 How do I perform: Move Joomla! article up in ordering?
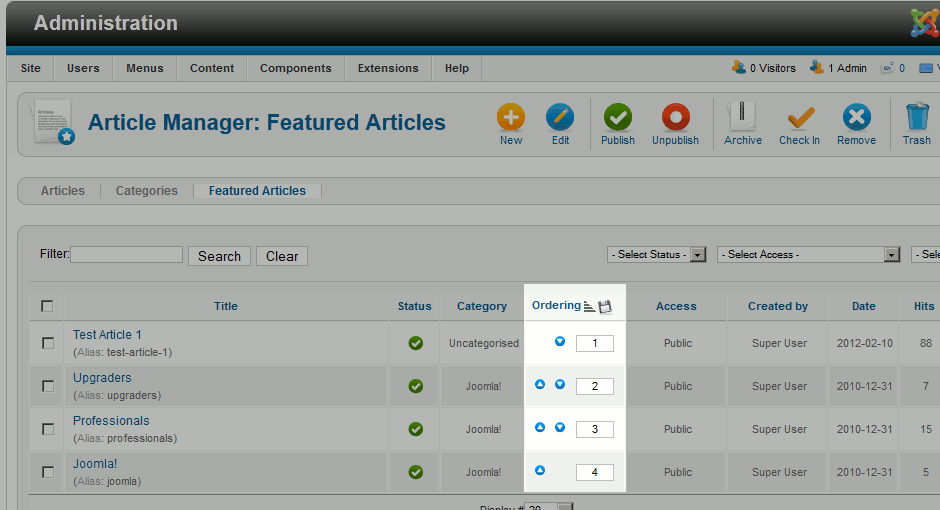click(540, 471)
